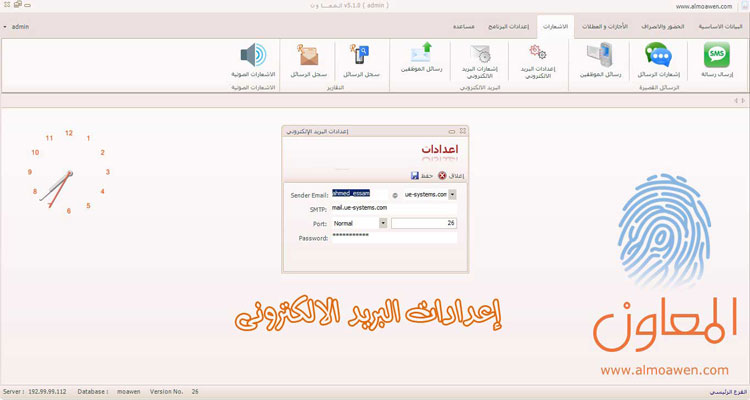Screen dimensions: 750x400
Task: Click the red X إغلاق icon in dialog
Action: tap(442, 176)
